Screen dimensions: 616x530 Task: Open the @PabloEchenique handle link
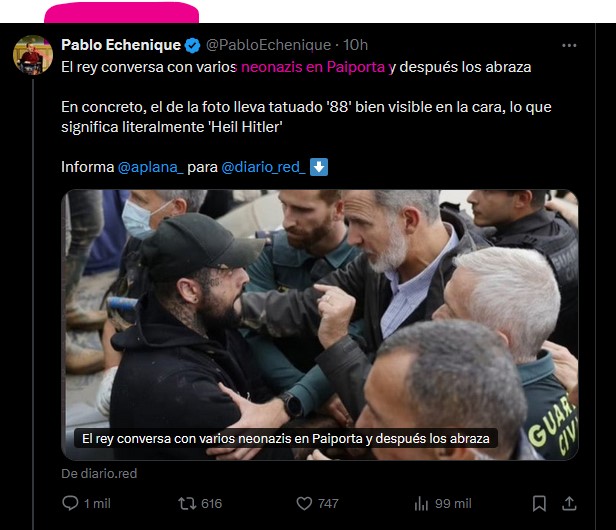268,45
